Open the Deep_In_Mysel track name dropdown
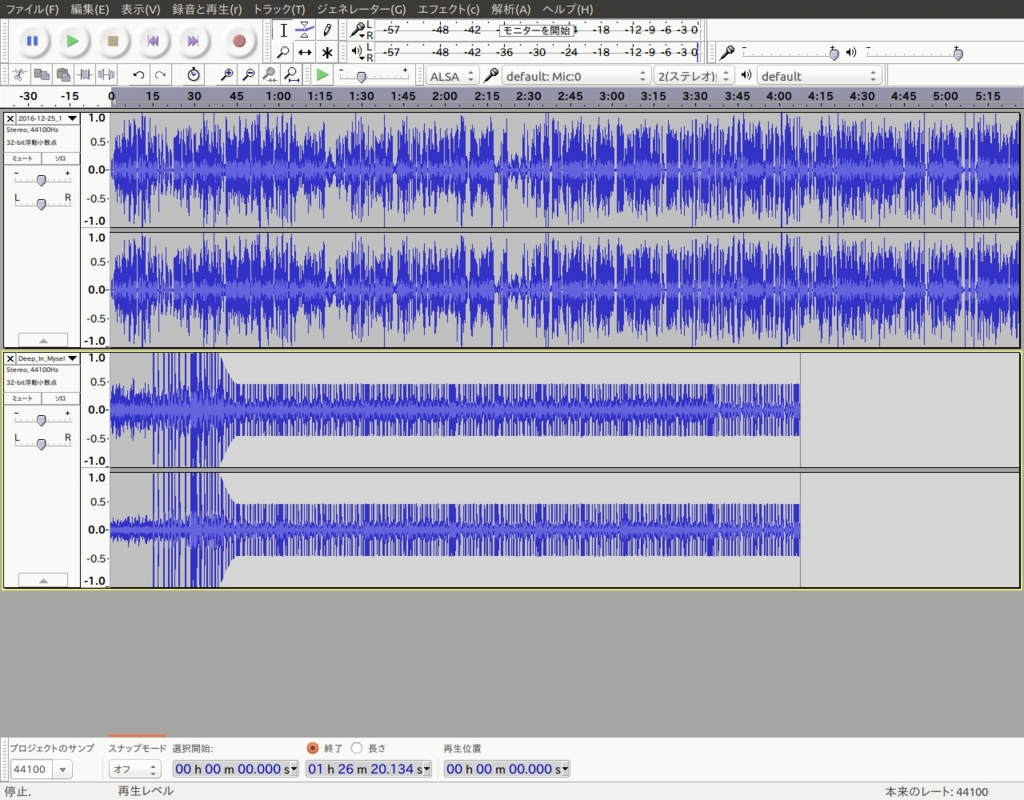 pos(48,359)
